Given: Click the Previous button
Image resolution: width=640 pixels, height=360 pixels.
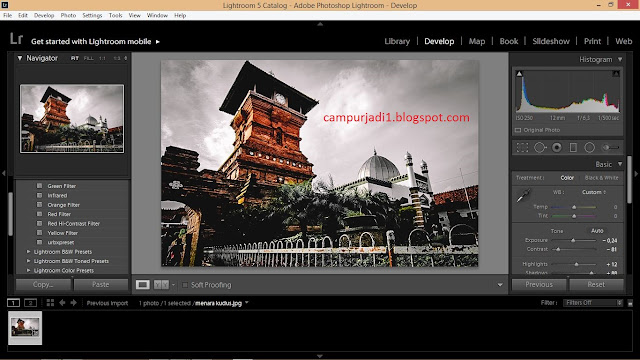Looking at the screenshot, I should pos(539,284).
